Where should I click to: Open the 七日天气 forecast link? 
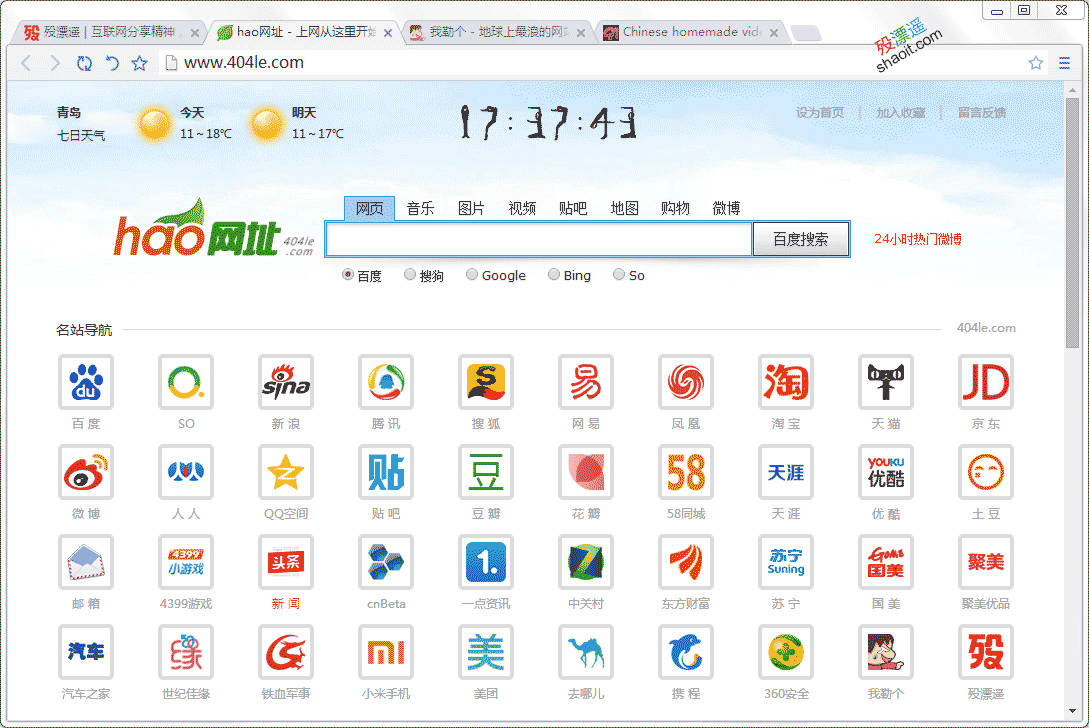[x=81, y=135]
